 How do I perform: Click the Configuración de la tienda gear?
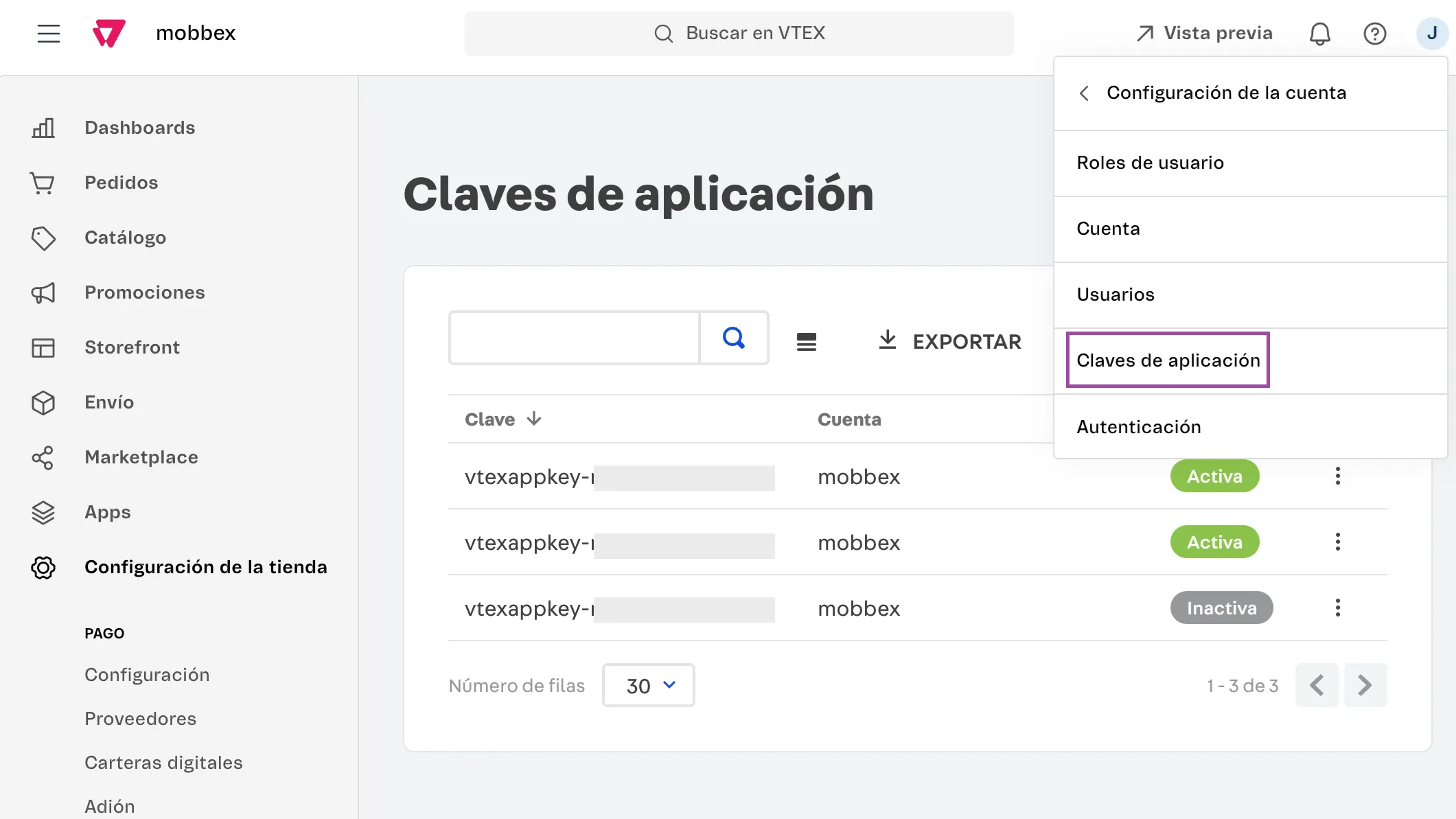tap(43, 568)
